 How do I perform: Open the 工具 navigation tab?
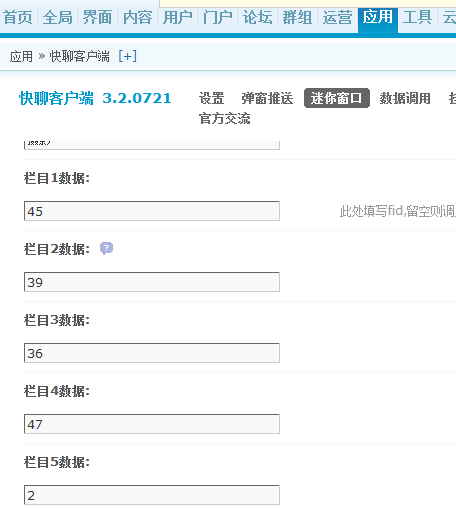click(418, 17)
